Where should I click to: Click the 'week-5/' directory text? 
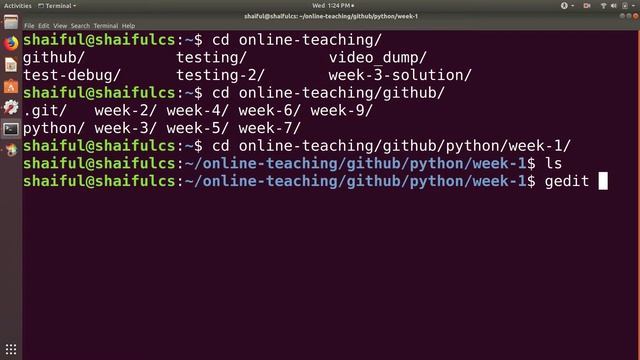198,128
